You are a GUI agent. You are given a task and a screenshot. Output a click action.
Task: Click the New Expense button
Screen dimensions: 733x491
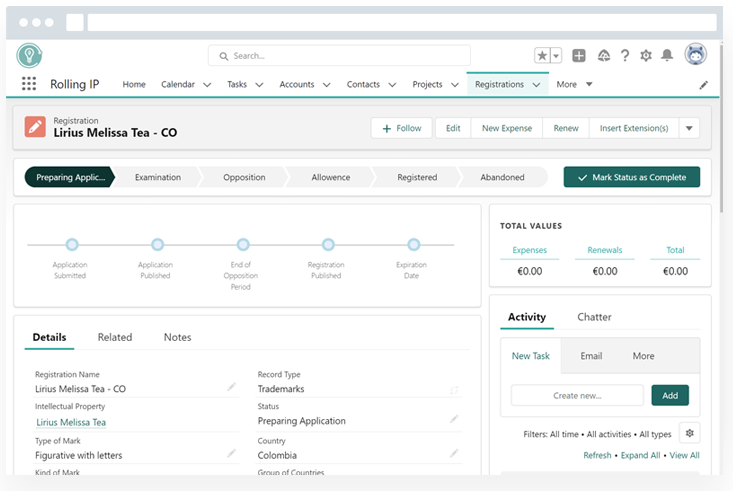click(507, 128)
